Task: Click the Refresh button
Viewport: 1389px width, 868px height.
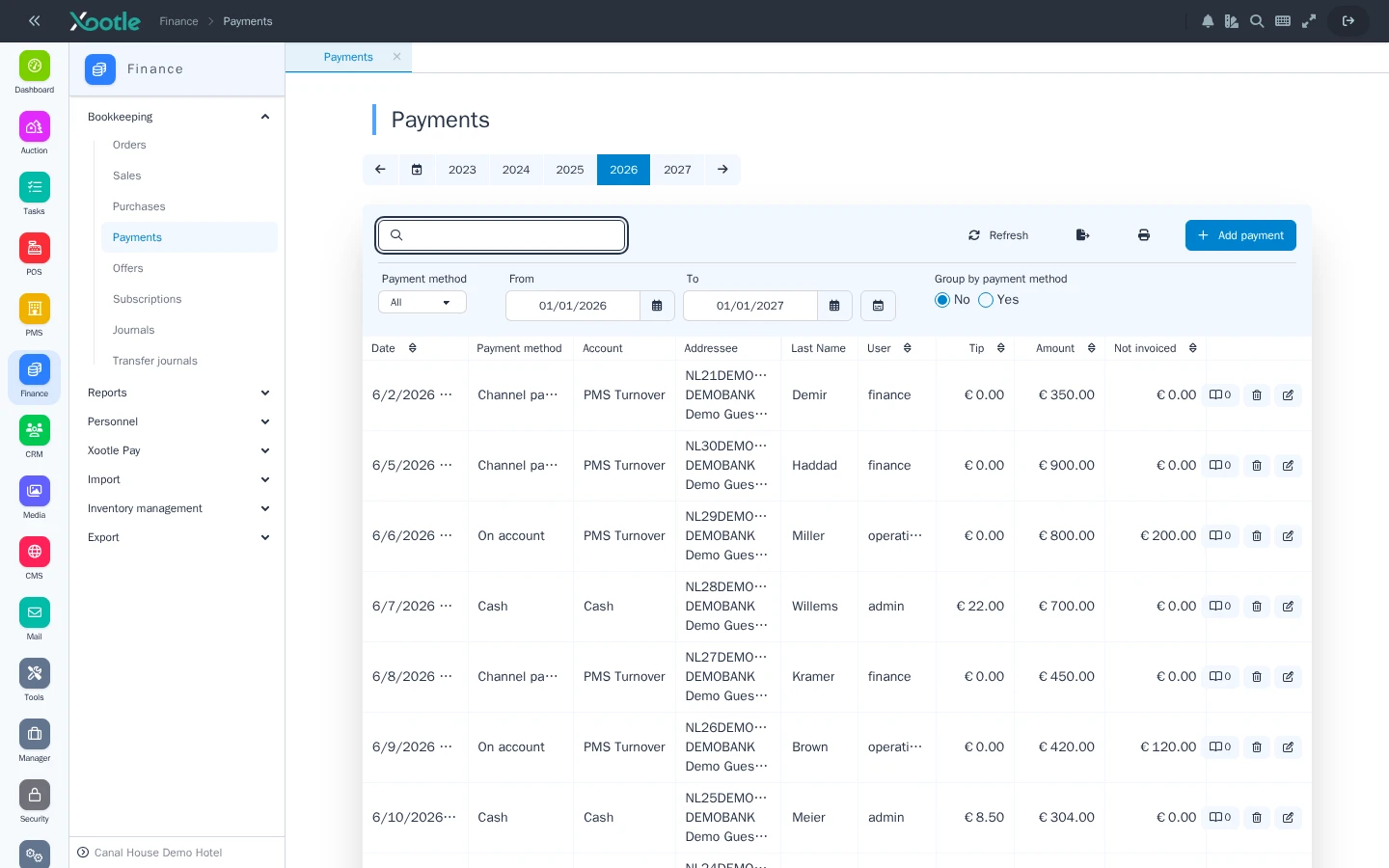Action: tap(998, 235)
